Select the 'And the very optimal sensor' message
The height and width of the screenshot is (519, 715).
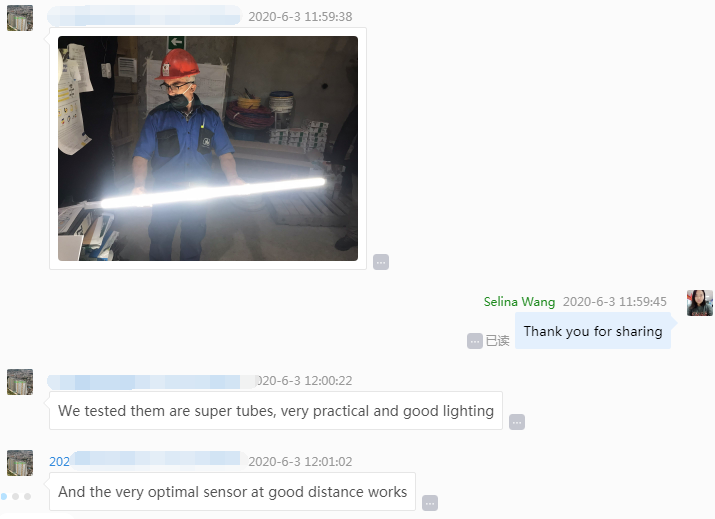pos(233,492)
